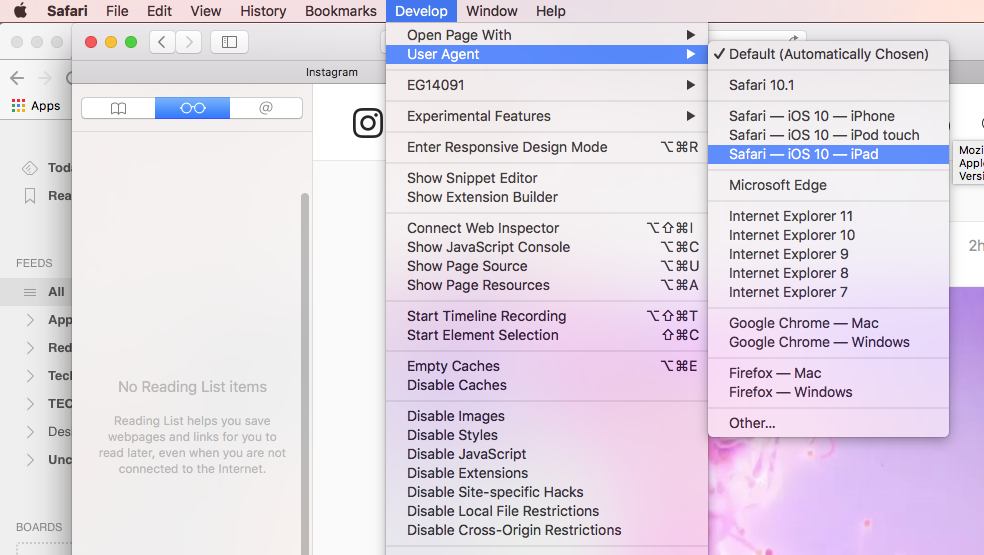The width and height of the screenshot is (984, 555).
Task: Select Google Chrome — Mac user agent
Action: pyautogui.click(x=828, y=323)
